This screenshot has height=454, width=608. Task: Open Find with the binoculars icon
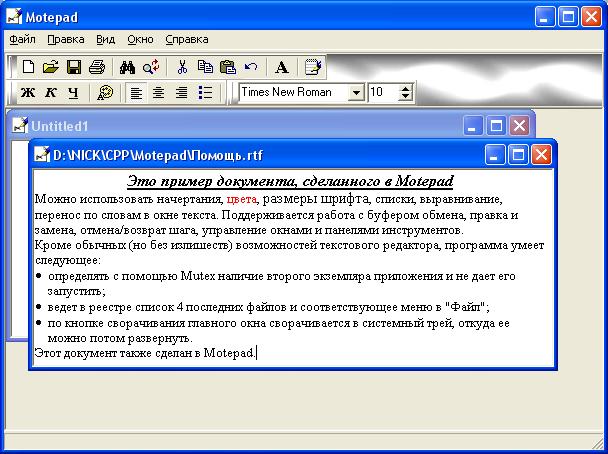point(127,67)
